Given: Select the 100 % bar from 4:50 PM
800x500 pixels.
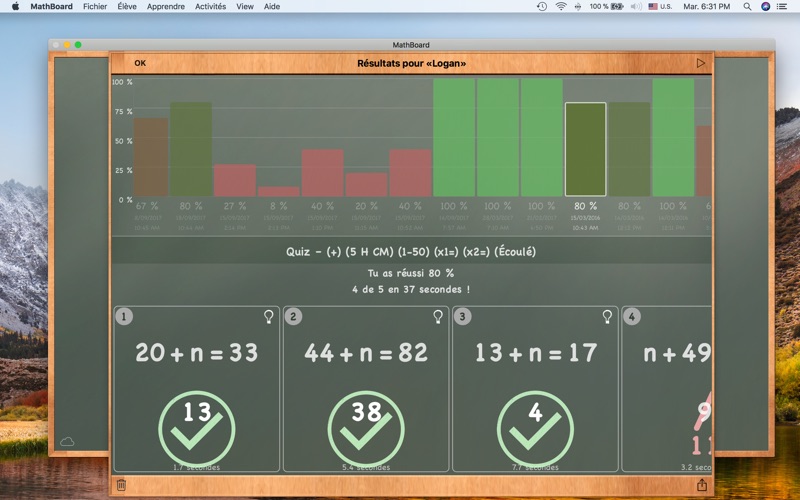Looking at the screenshot, I should click(x=542, y=137).
